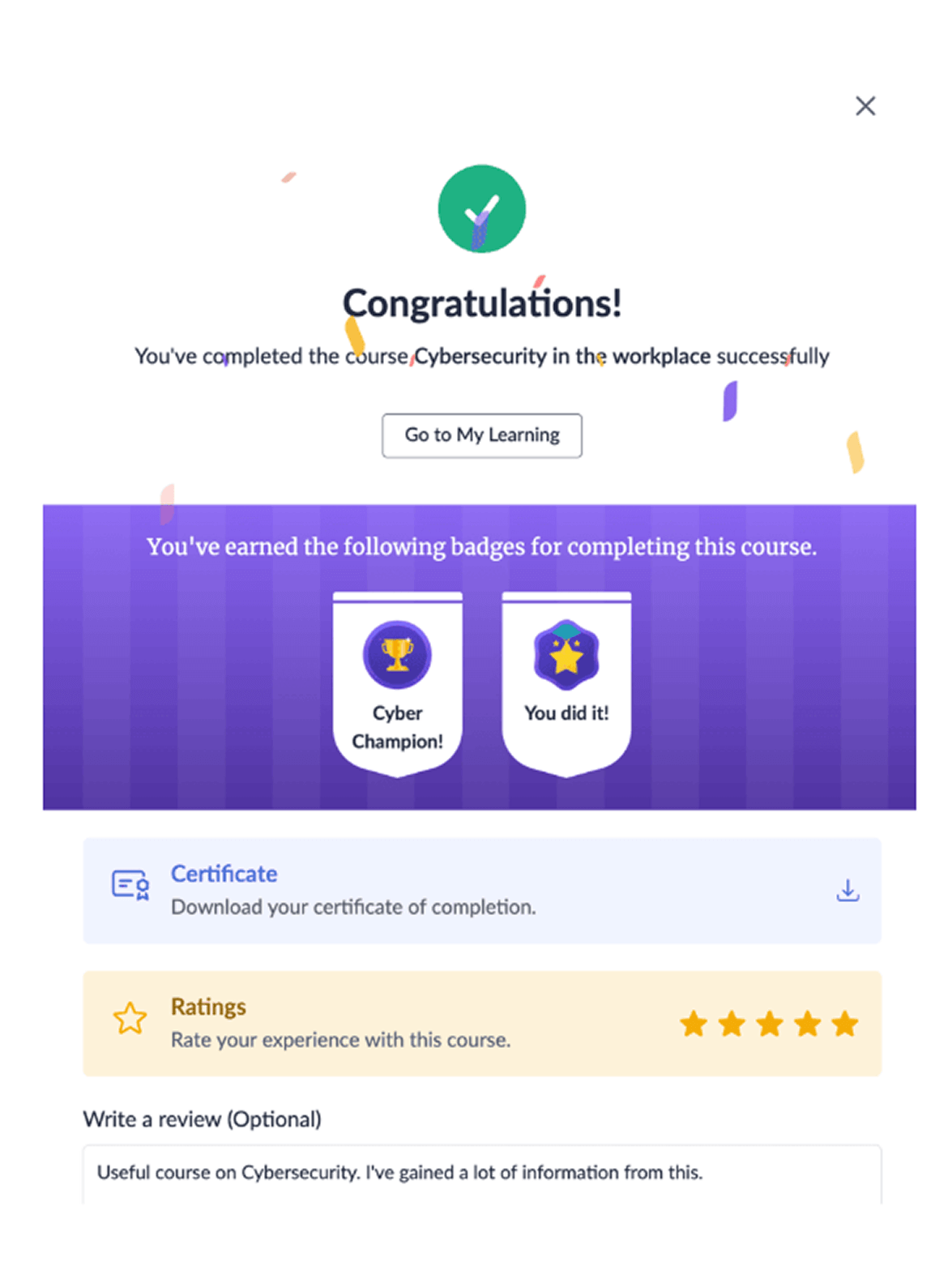Screen dimensions: 952x1262
Task: Click the certificate icon
Action: [x=130, y=885]
